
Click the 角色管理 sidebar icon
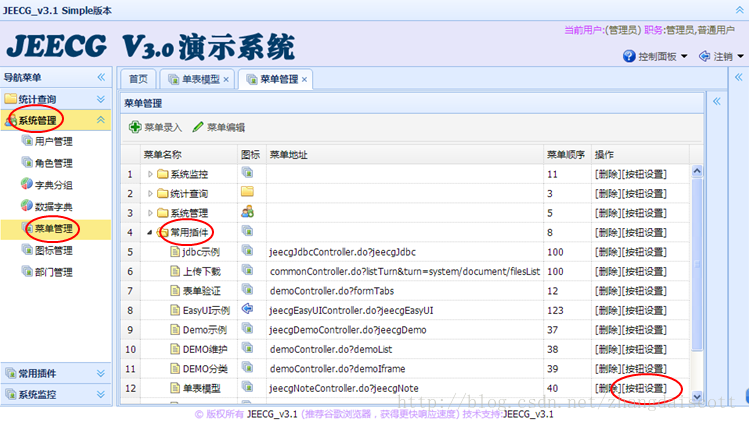click(x=27, y=162)
